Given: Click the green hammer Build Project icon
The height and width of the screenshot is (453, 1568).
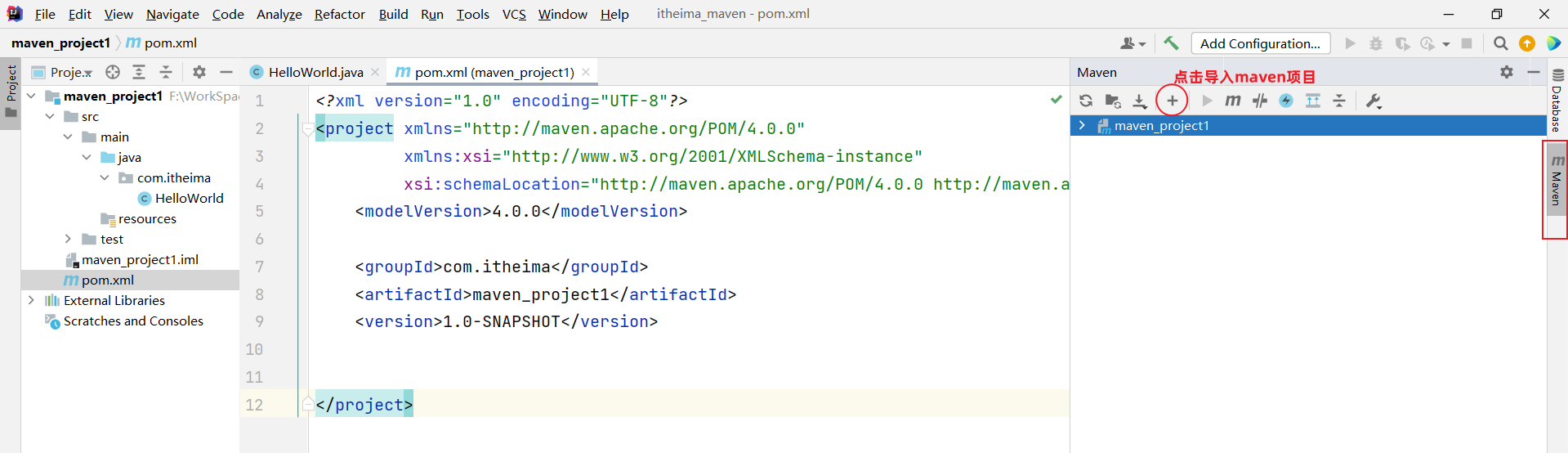Looking at the screenshot, I should [x=1171, y=43].
